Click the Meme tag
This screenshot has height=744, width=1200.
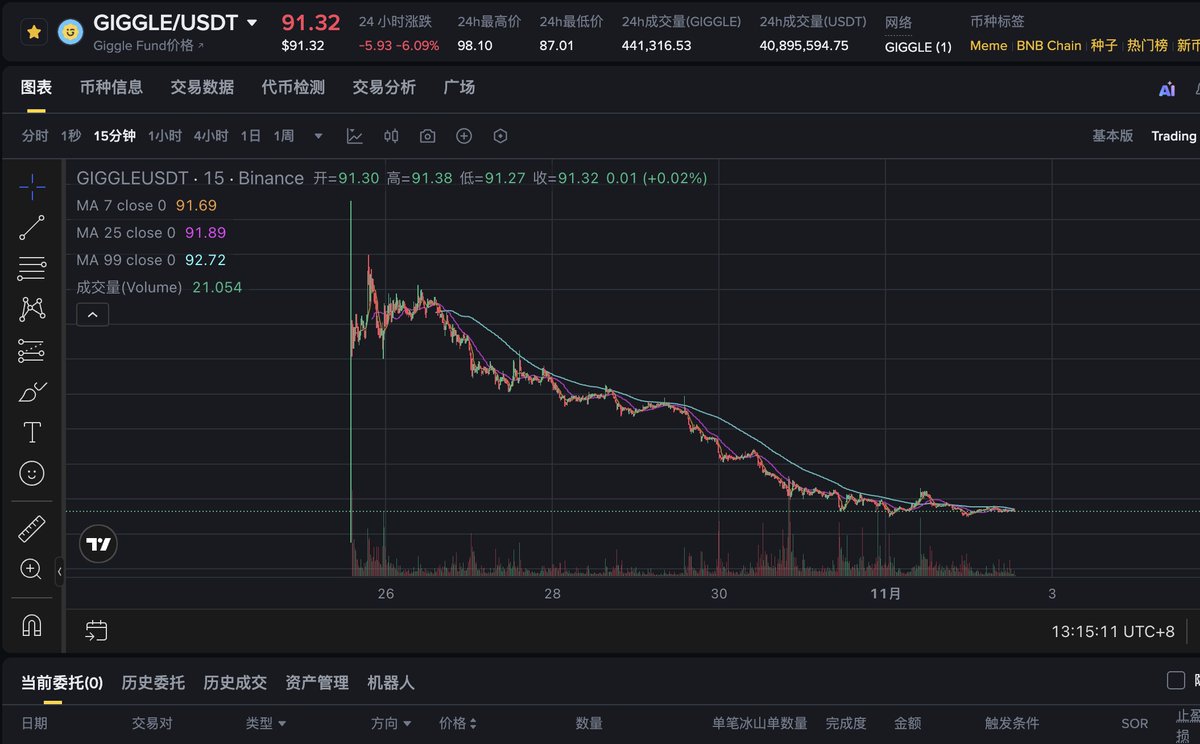989,46
